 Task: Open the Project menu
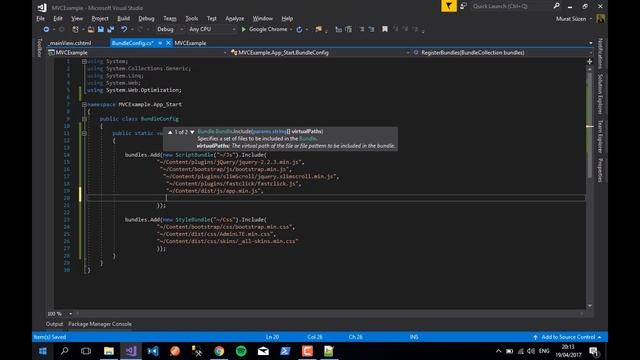pos(100,19)
